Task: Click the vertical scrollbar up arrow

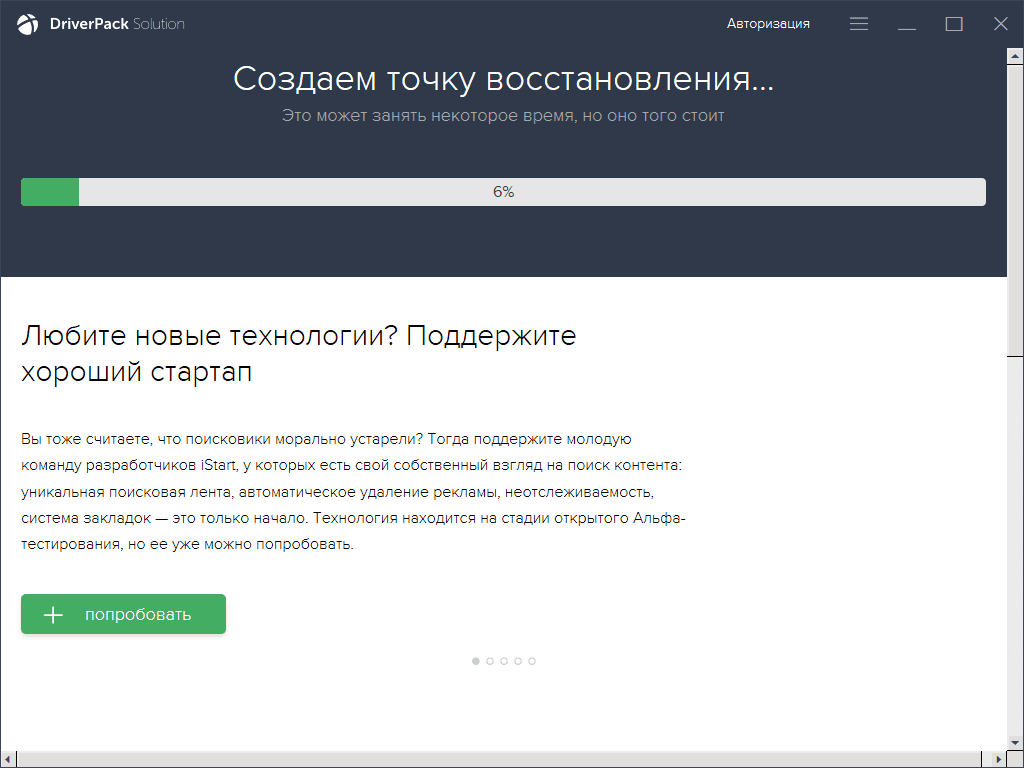Action: [1015, 57]
